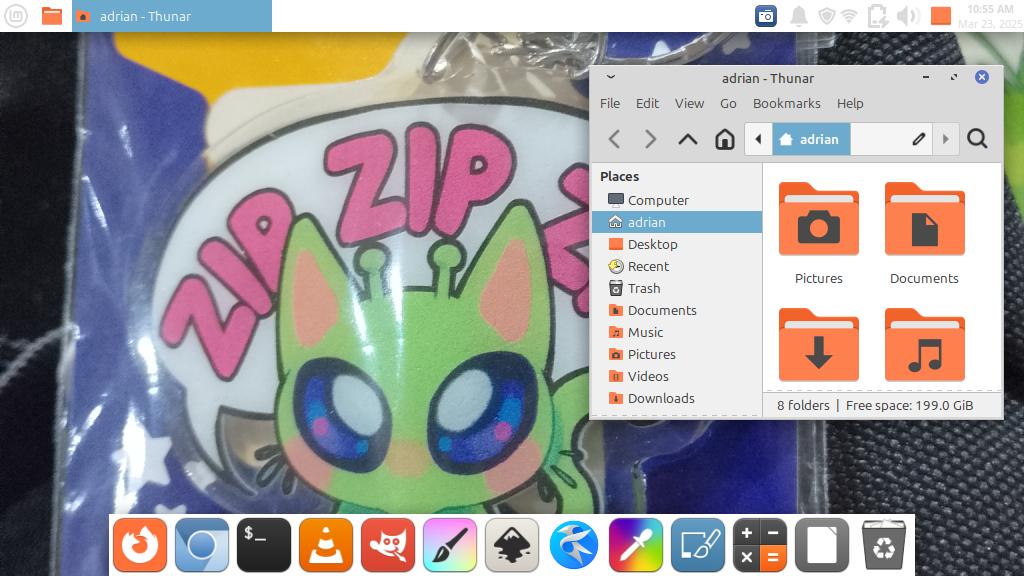Go up to the parent folder
This screenshot has height=576, width=1024.
(x=688, y=140)
